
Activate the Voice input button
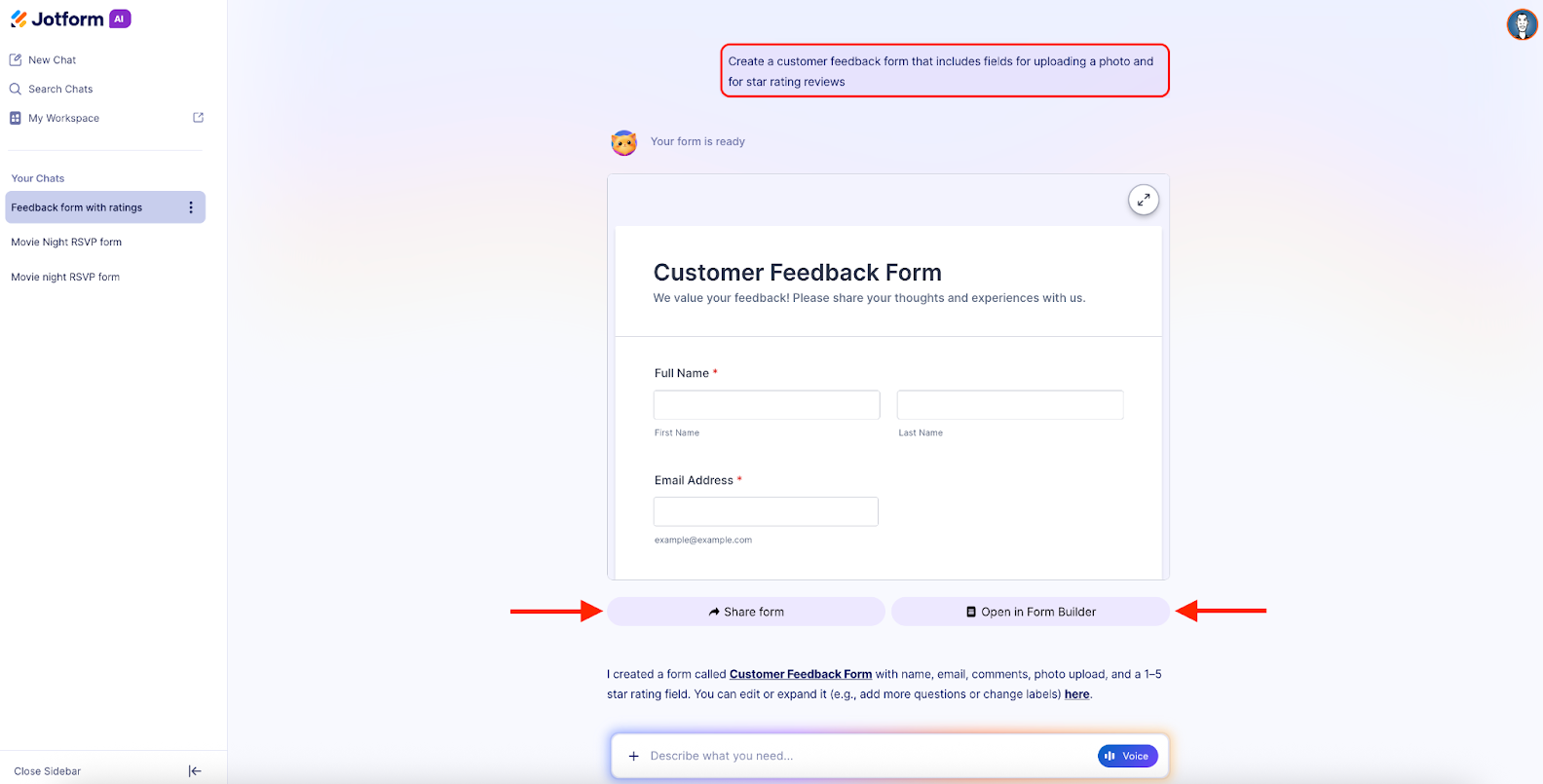1126,756
